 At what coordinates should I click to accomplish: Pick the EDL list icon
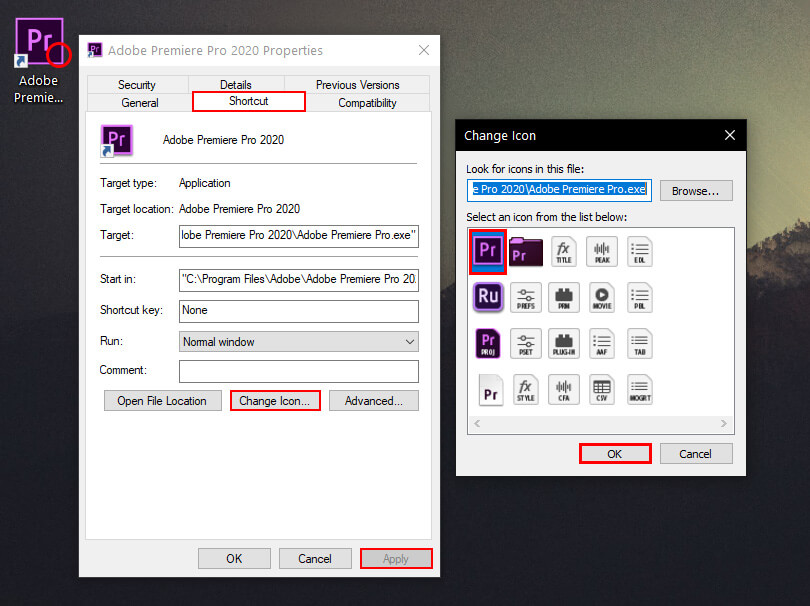[x=640, y=251]
